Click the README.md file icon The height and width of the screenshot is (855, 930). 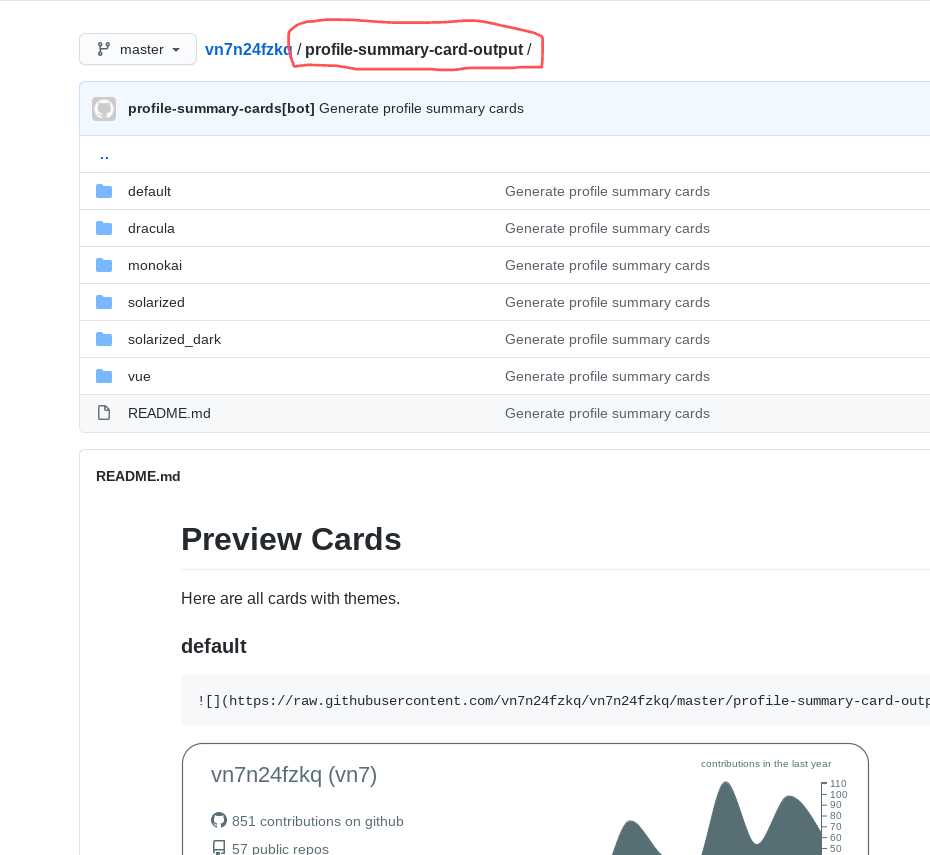point(104,413)
